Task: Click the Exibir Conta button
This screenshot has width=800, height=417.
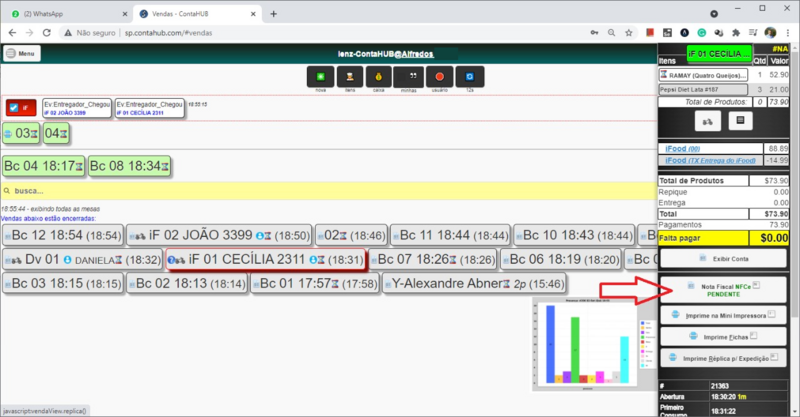Action: pos(723,259)
